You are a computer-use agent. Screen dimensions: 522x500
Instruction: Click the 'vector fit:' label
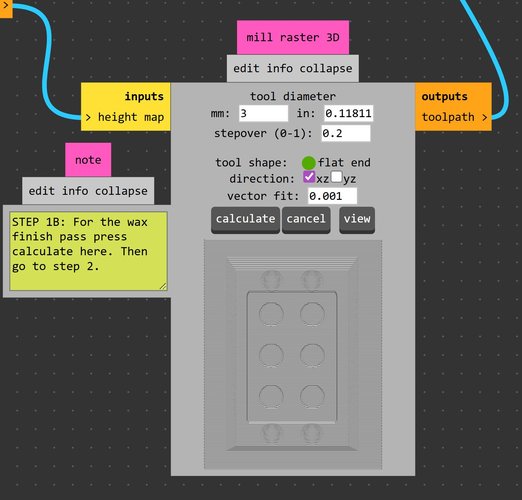[x=263, y=196]
